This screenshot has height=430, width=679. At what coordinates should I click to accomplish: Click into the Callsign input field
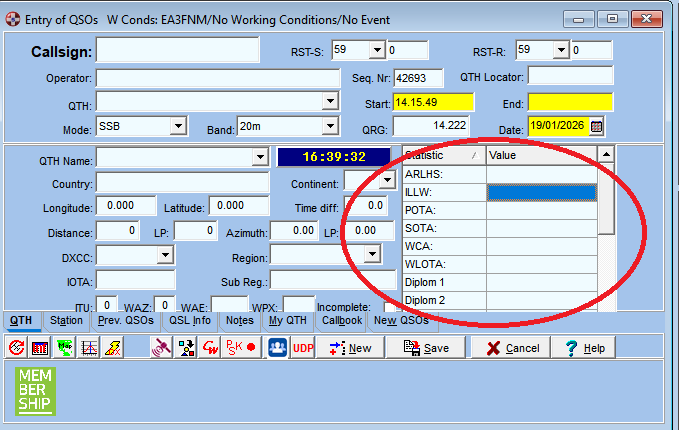coord(182,51)
